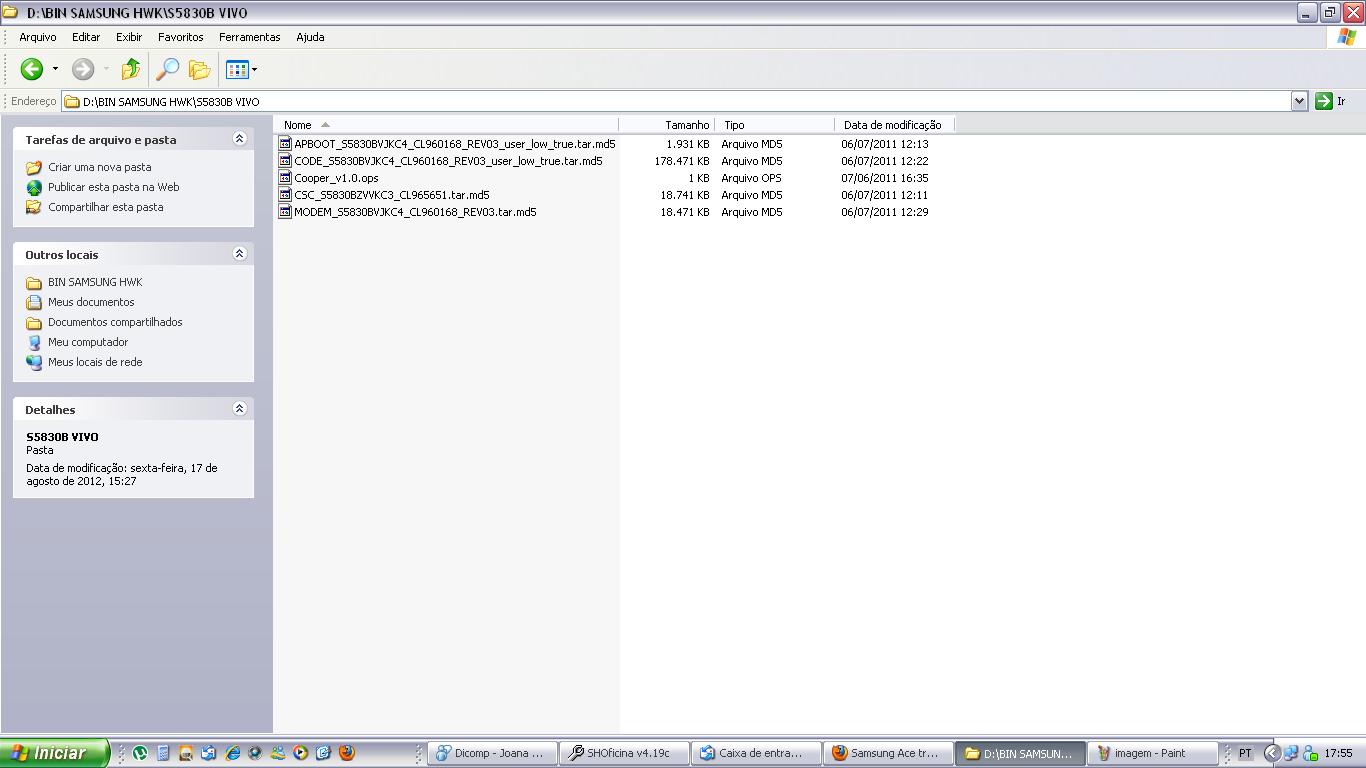Select the CODE_S5830BVJKC4 tar.md5 file
Viewport: 1366px width, 768px height.
click(x=448, y=161)
